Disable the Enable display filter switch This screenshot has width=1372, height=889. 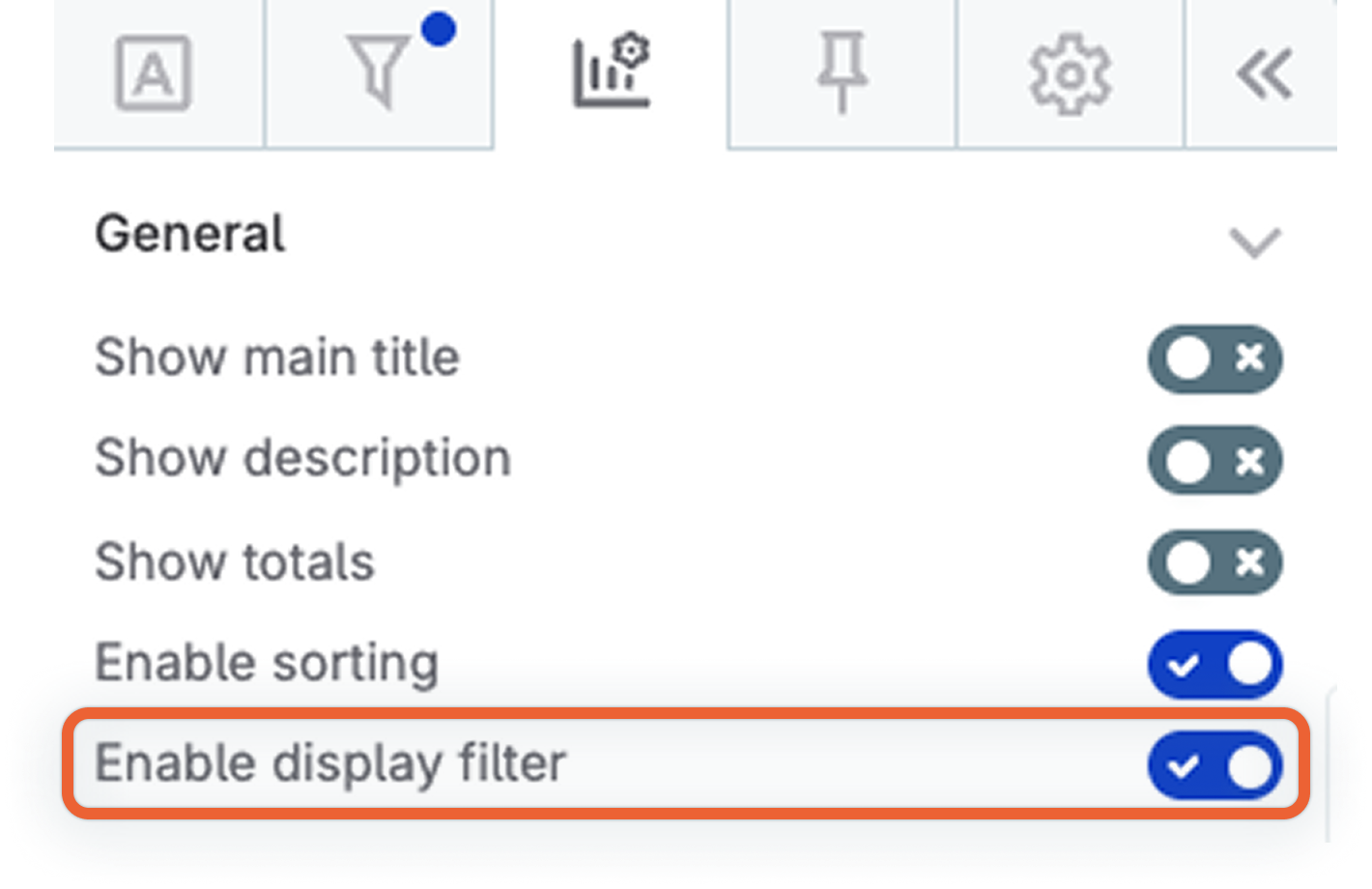click(1215, 765)
